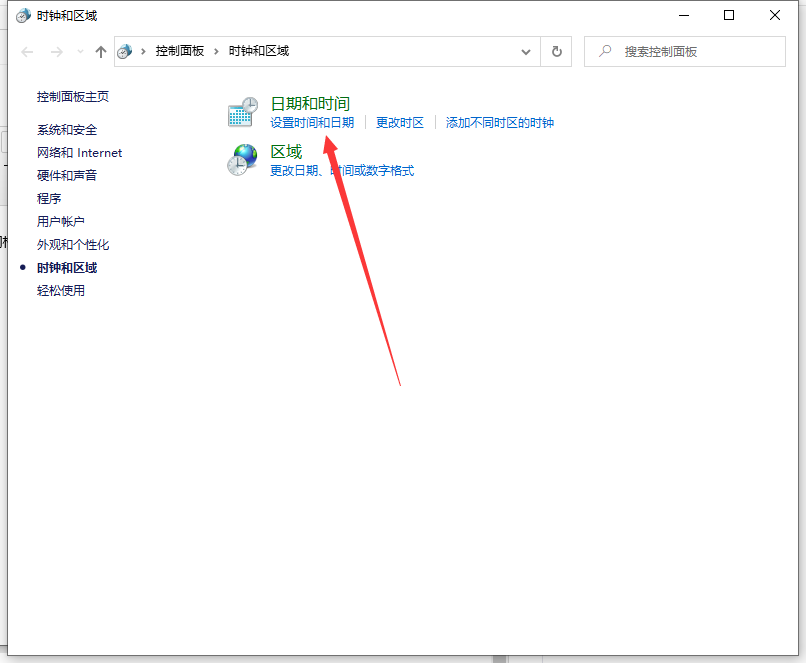Open 网络和 Internet category
The image size is (806, 663).
click(80, 153)
